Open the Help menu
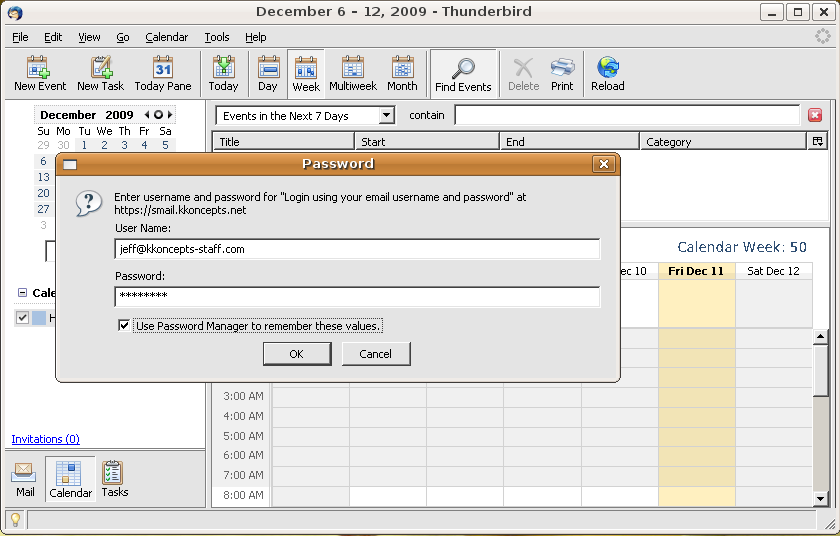Image resolution: width=840 pixels, height=536 pixels. click(x=256, y=37)
